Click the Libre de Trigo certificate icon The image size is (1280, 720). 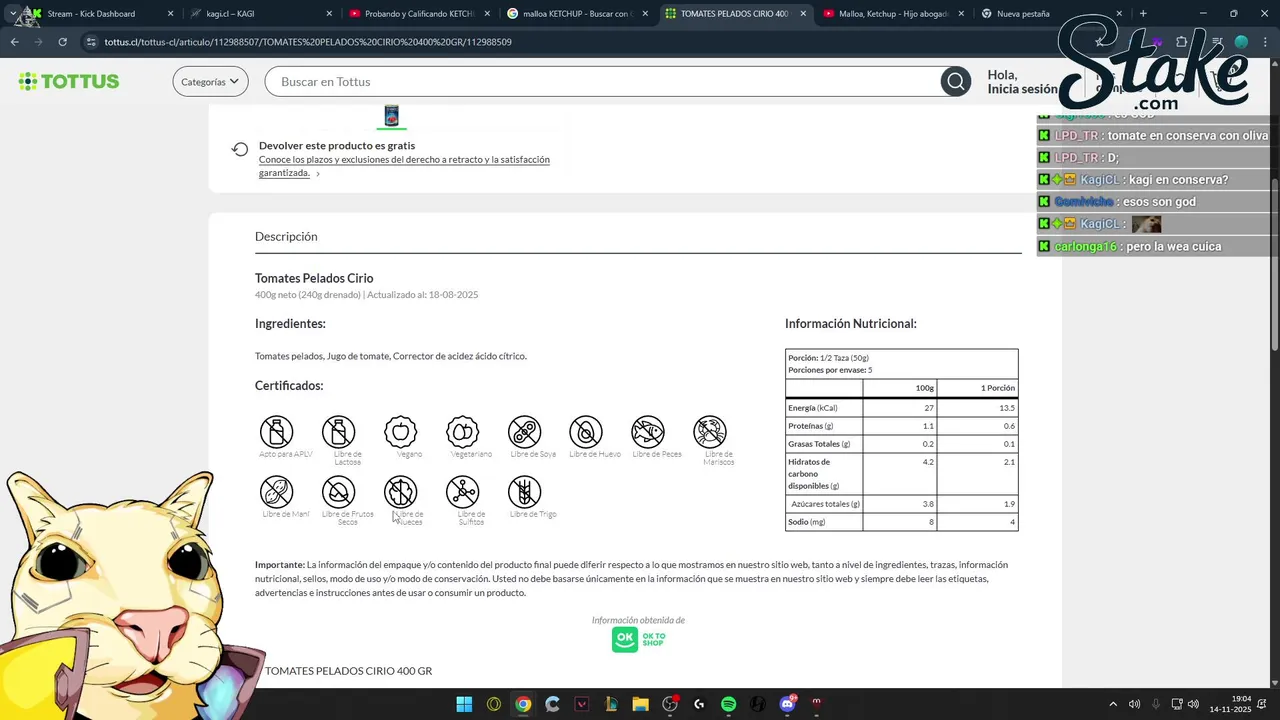[525, 492]
